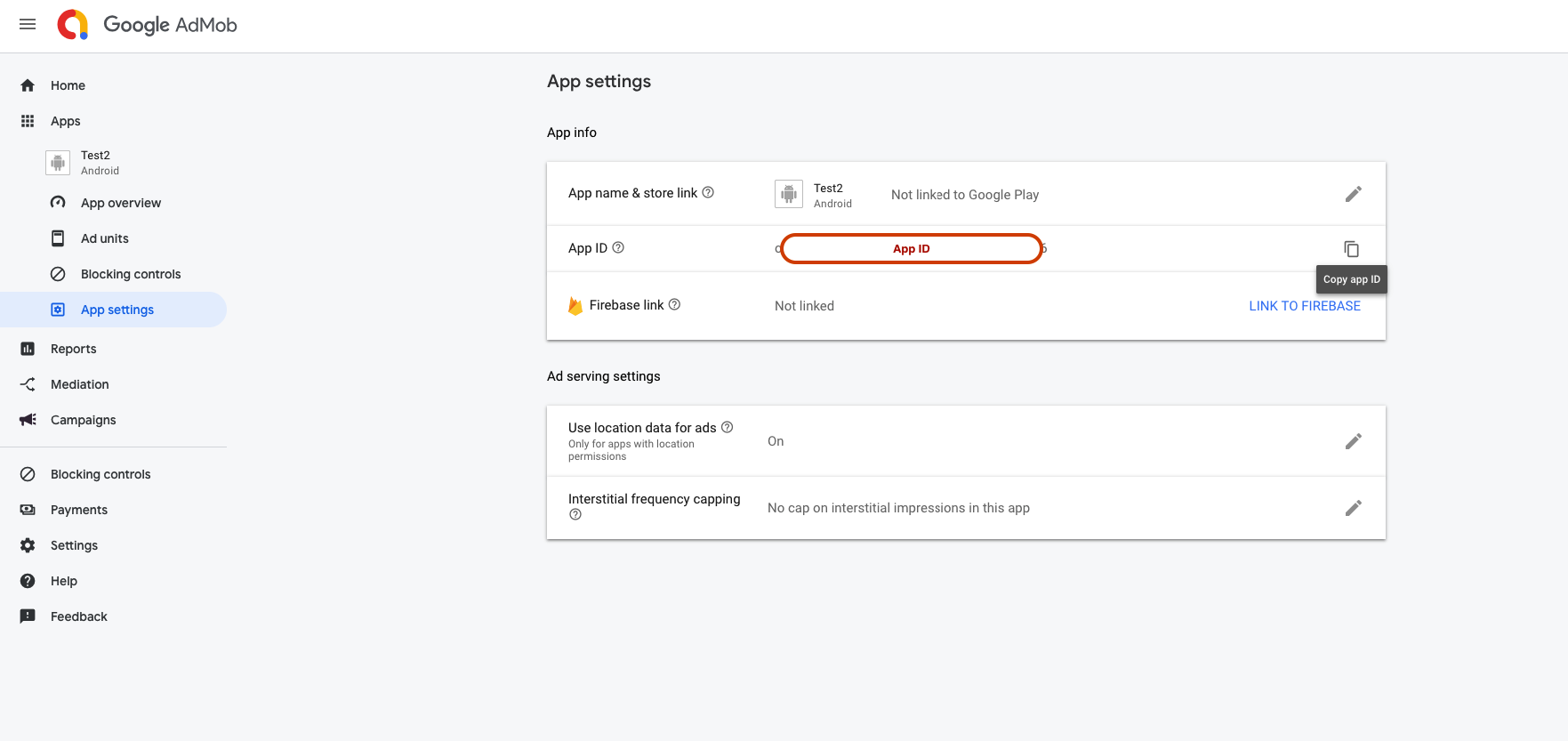Select the Test2 Android app in sidebar

coord(95,162)
